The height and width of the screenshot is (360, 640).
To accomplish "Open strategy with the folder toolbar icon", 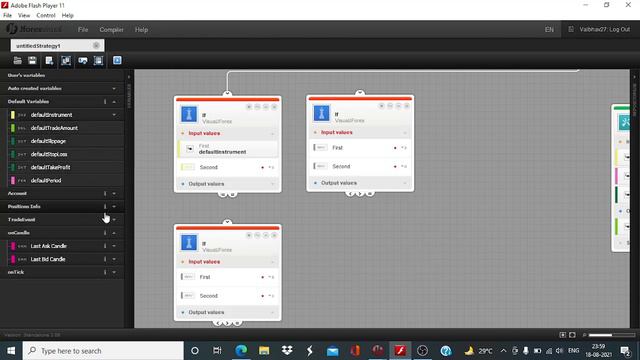I will [x=18, y=60].
